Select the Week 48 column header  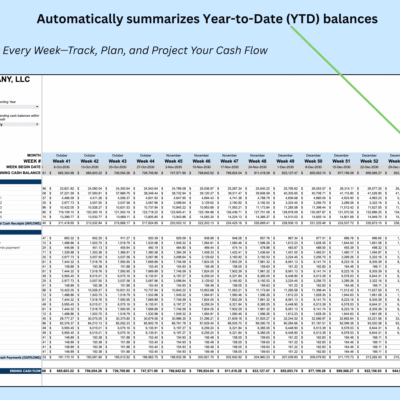tap(258, 161)
